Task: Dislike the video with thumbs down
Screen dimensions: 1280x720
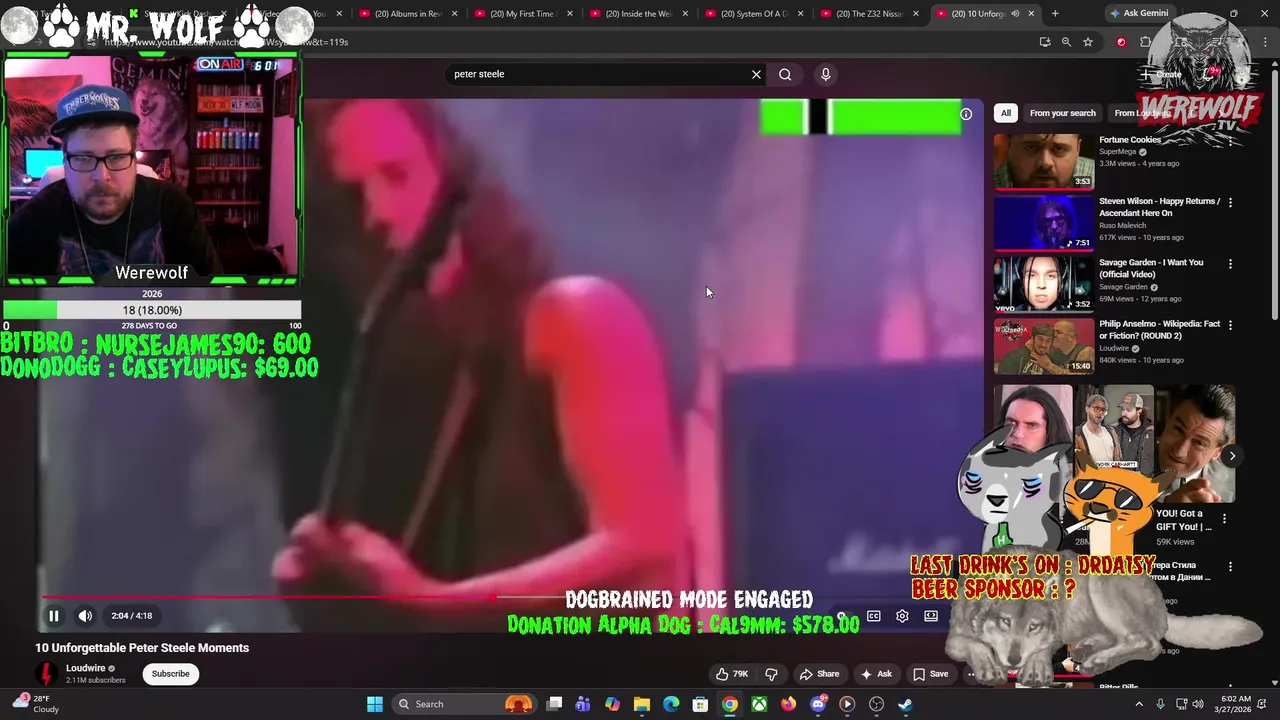Action: [x=771, y=674]
